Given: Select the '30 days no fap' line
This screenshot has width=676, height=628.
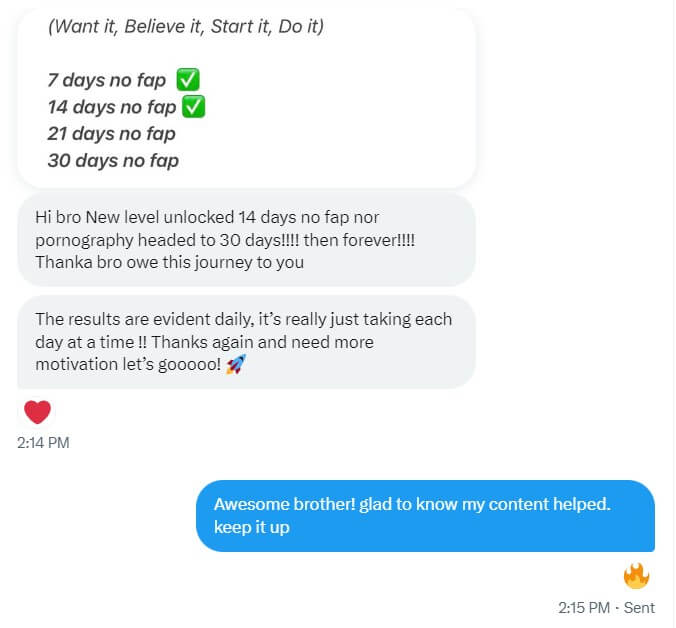Looking at the screenshot, I should (113, 161).
